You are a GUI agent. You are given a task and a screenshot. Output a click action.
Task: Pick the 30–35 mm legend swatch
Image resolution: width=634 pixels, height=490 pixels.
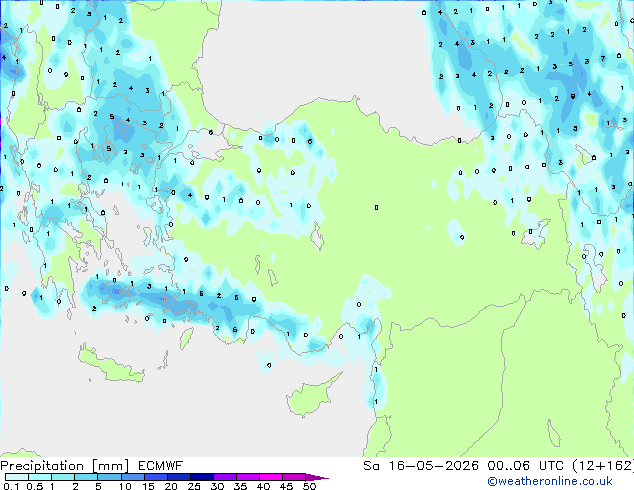224,477
